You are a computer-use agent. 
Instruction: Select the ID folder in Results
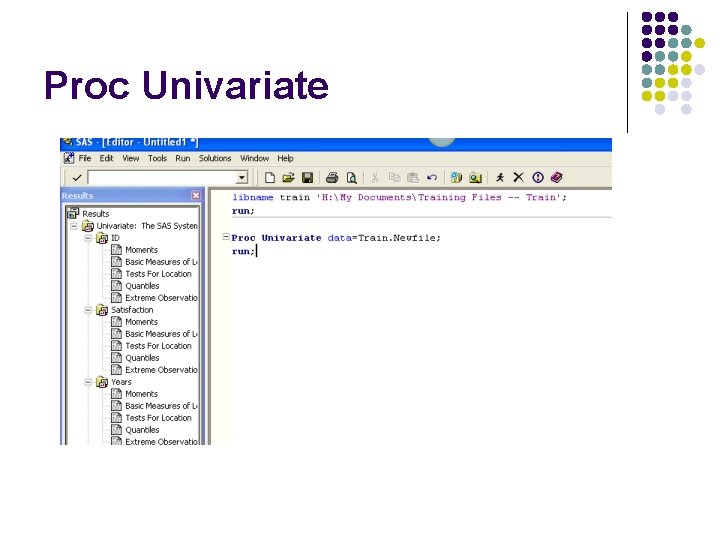point(108,238)
